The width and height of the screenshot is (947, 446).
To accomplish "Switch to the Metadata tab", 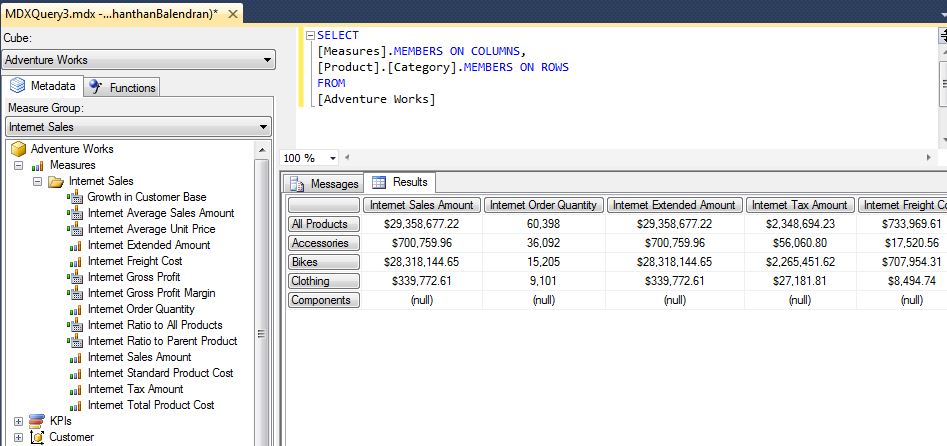I will [42, 86].
